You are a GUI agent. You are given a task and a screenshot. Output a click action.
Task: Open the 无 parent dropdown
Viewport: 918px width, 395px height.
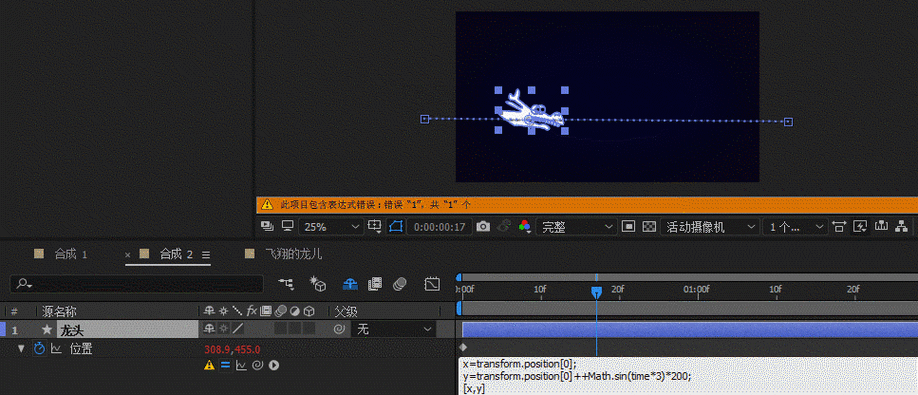(x=393, y=329)
